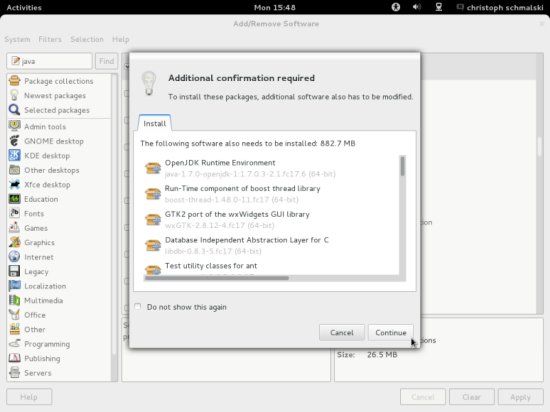Open the Selection menu
The image size is (550, 412).
(x=87, y=39)
